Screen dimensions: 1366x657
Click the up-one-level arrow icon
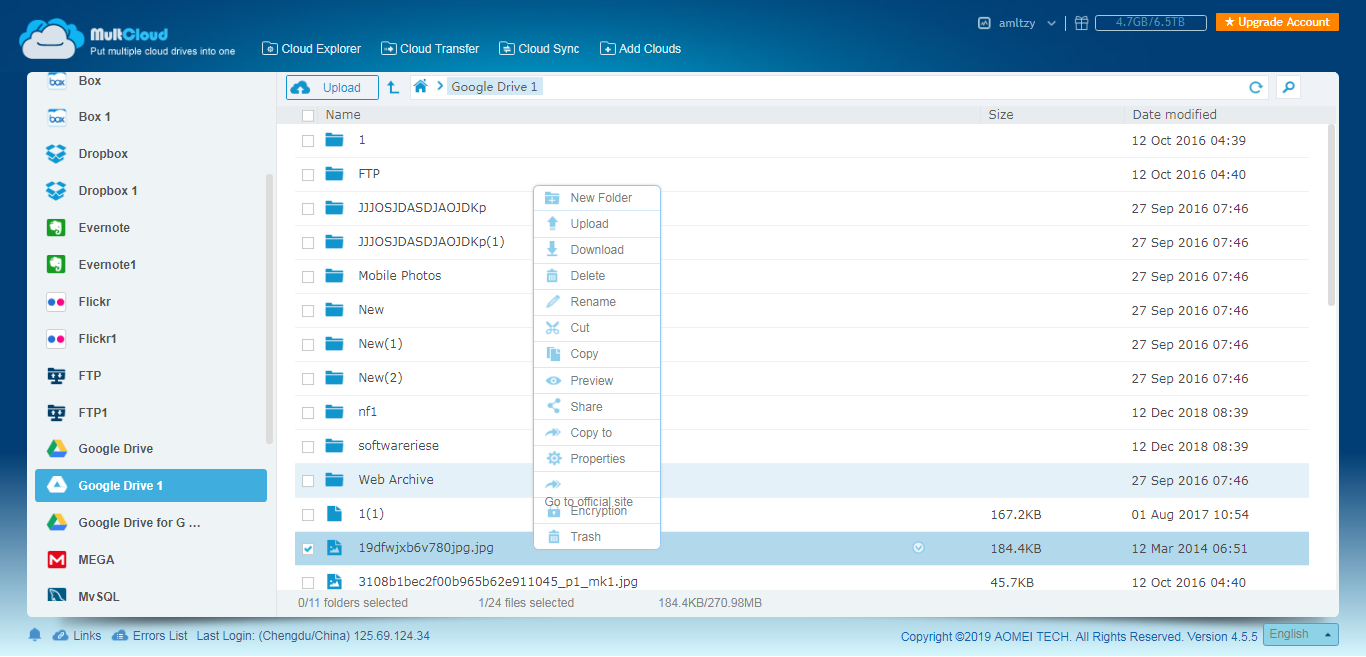[393, 88]
